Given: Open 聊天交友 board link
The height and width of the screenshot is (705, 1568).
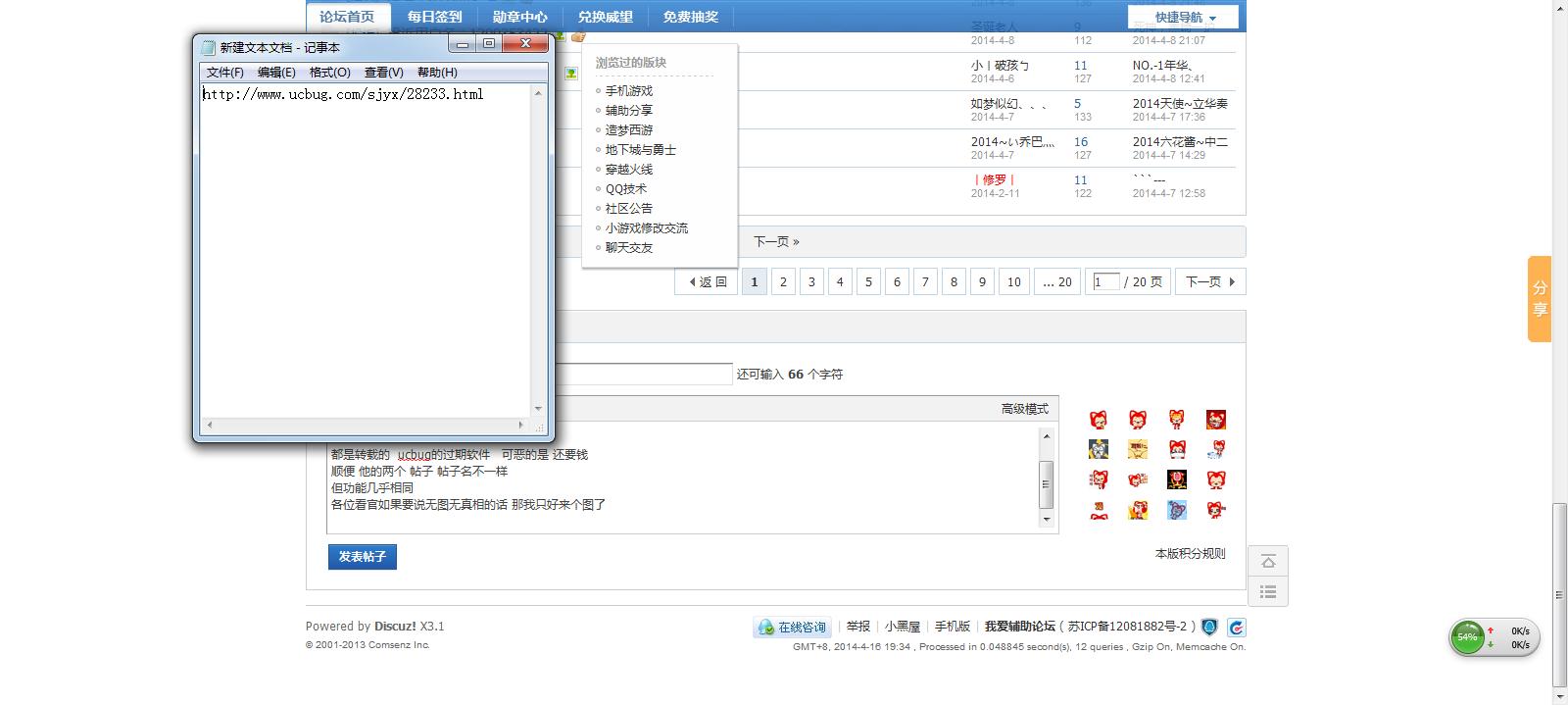Looking at the screenshot, I should pos(628,248).
